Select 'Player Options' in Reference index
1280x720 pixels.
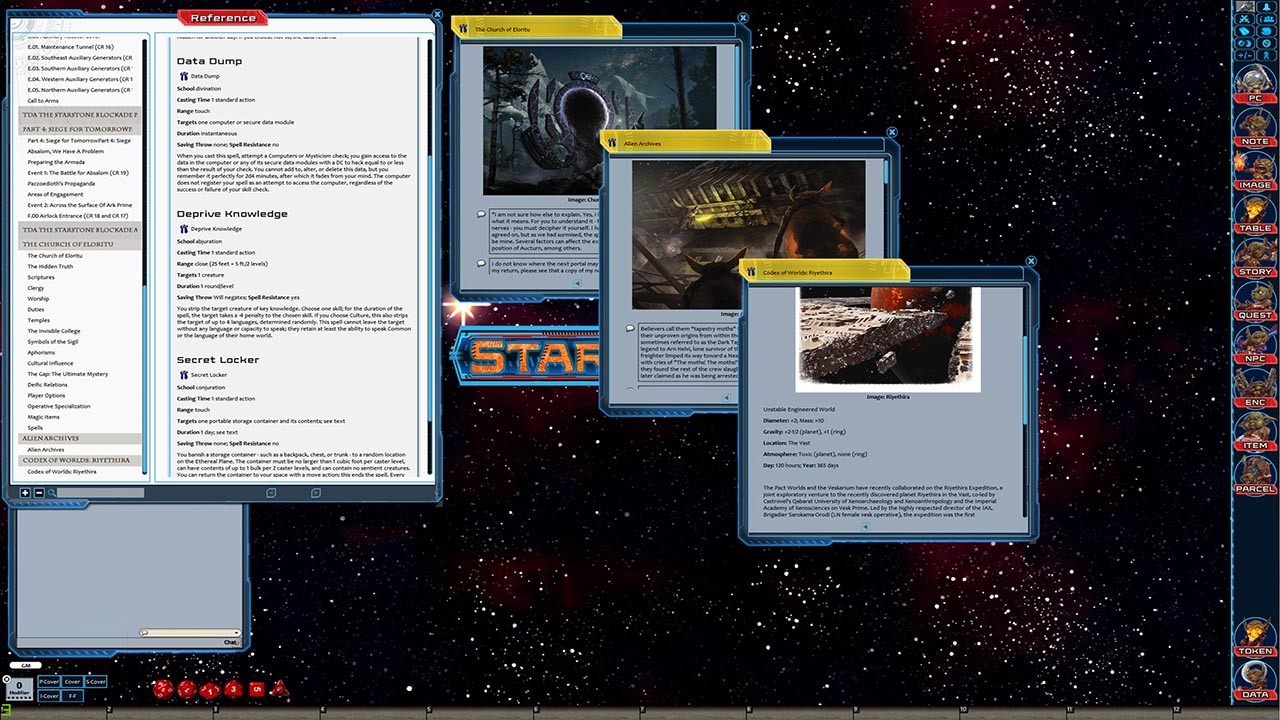point(46,396)
